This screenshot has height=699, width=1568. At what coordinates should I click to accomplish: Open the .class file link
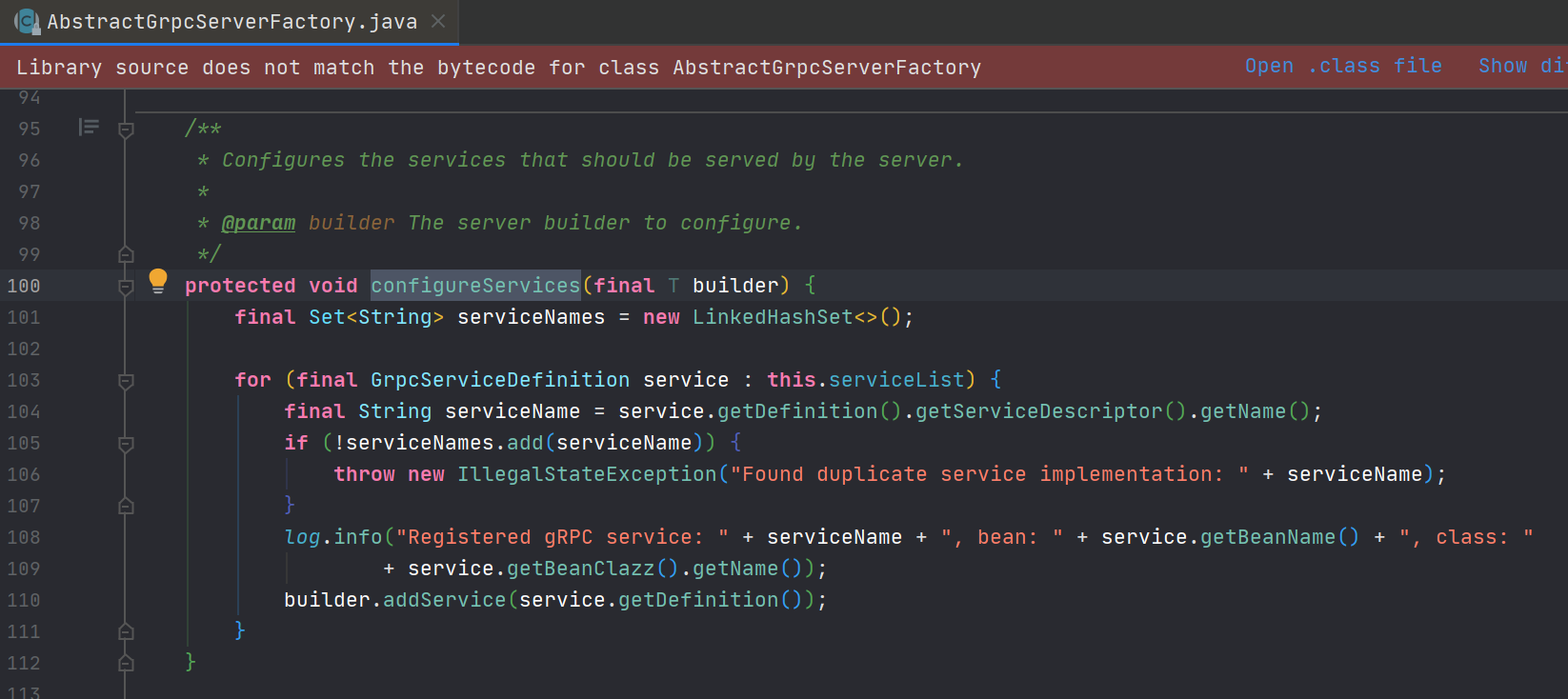(x=1343, y=66)
